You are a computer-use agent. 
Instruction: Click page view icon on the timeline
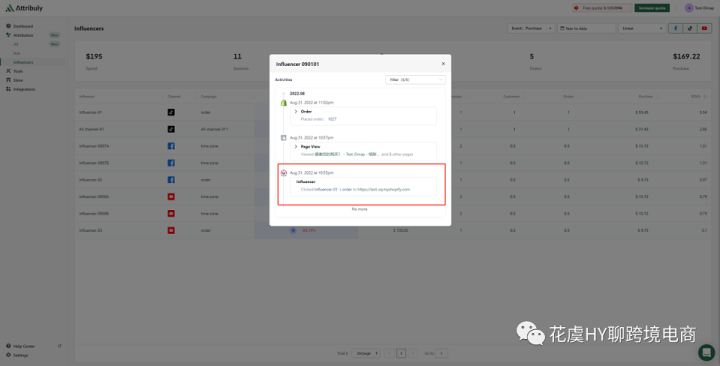(283, 138)
